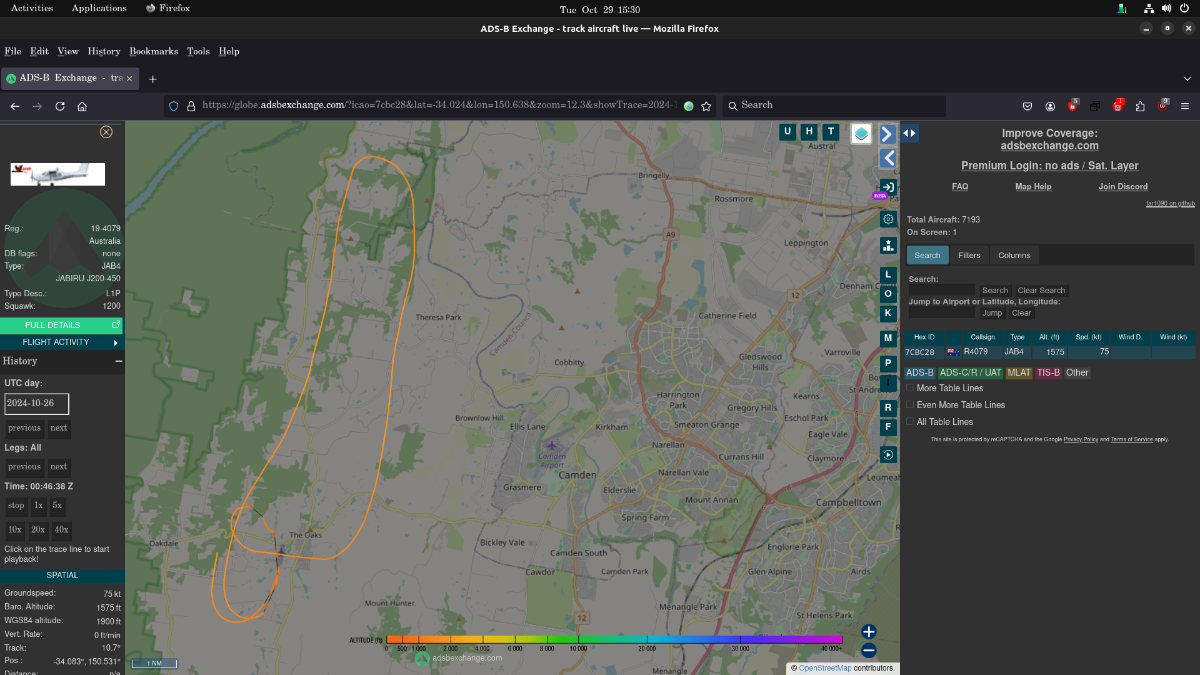Check the More Table Lines checkbox
This screenshot has height=675, width=1200.
click(x=910, y=388)
